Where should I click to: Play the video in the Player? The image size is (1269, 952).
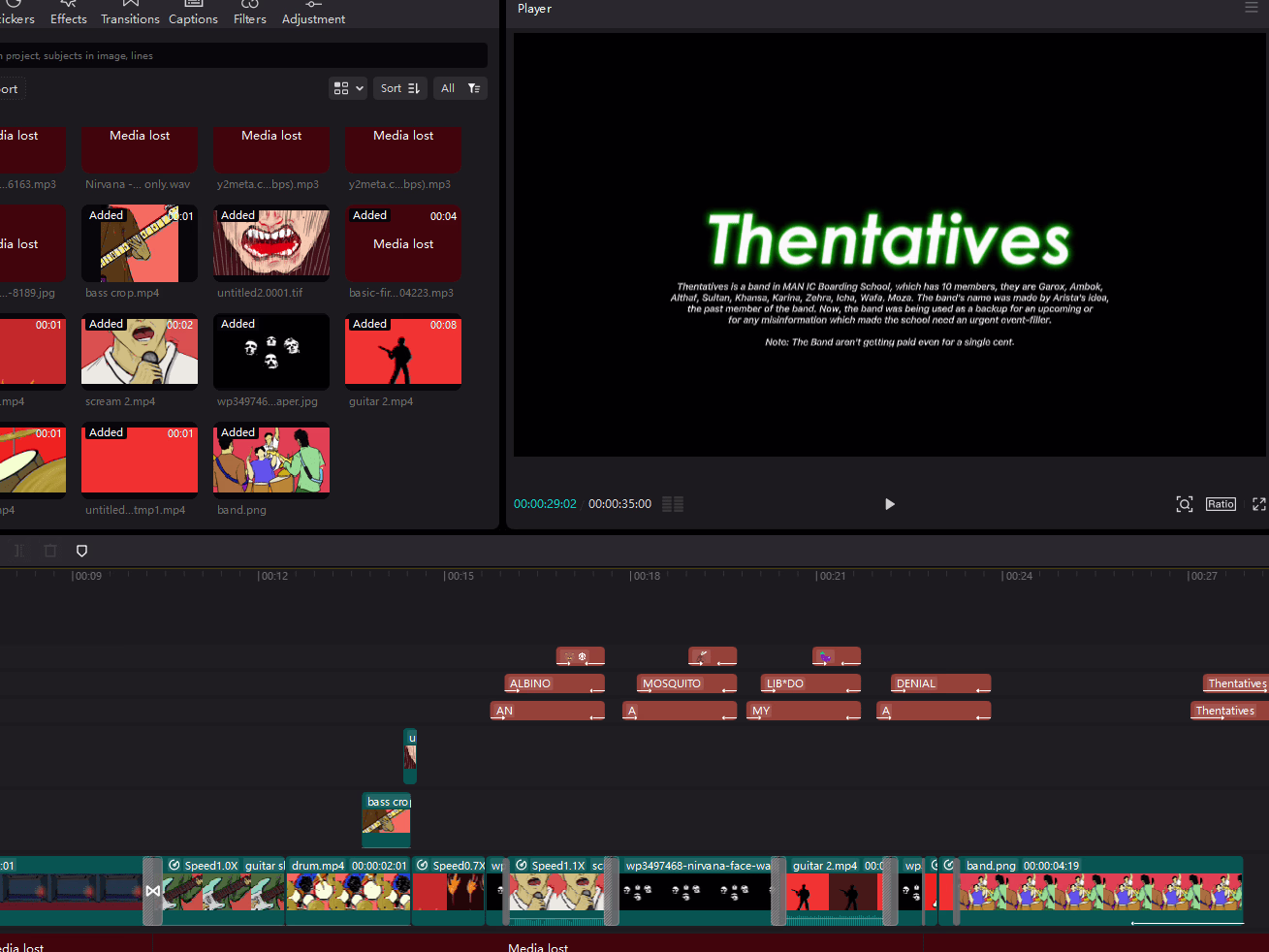coord(890,504)
